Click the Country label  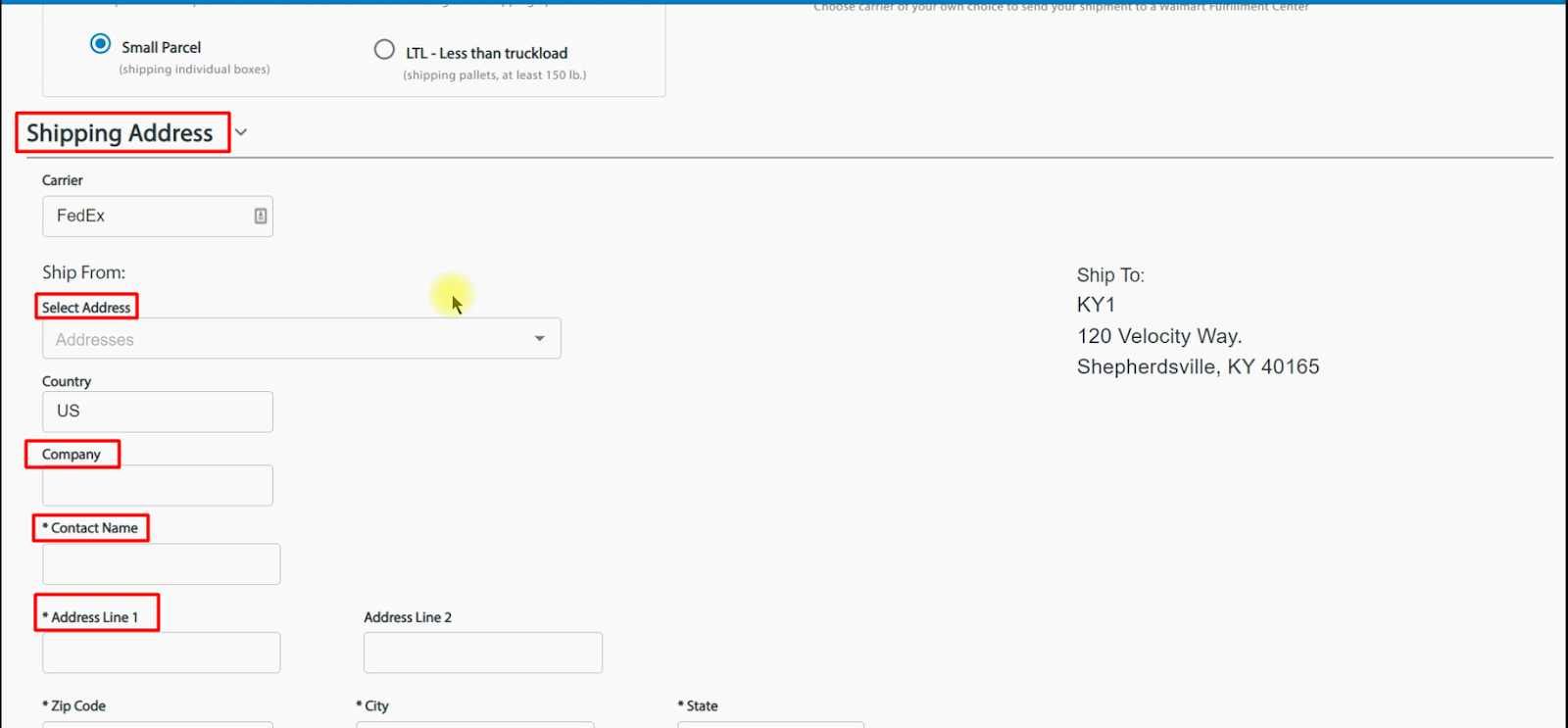[x=67, y=381]
